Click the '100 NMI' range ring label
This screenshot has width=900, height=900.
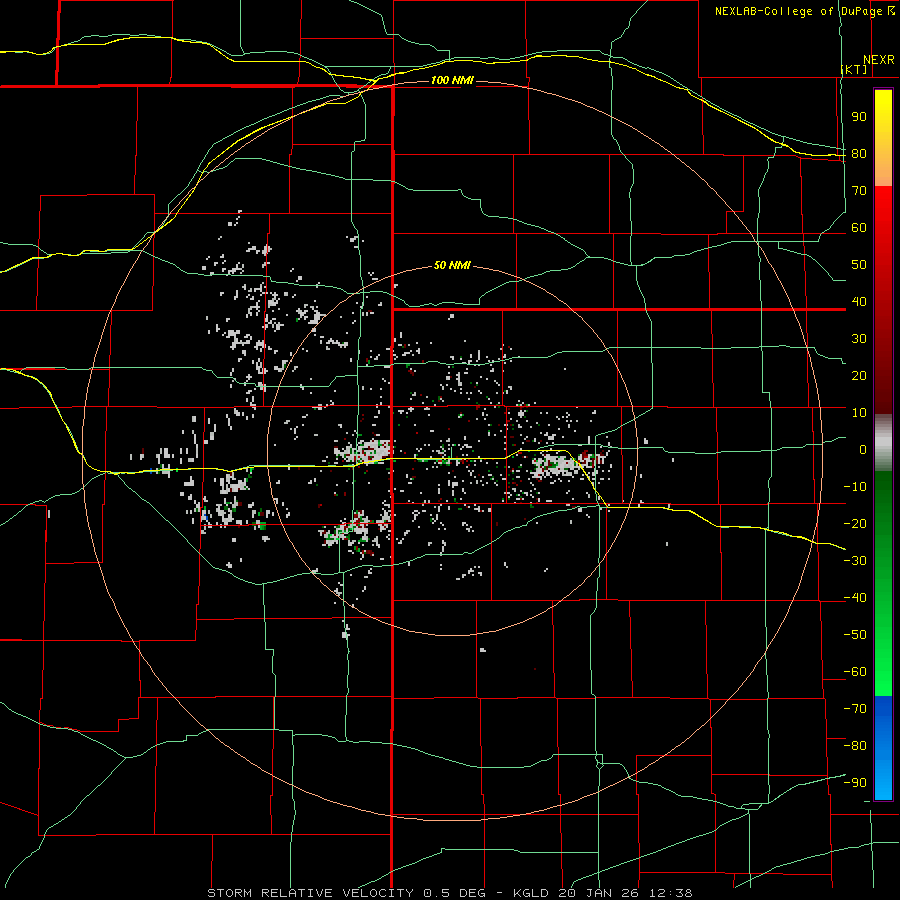pos(452,80)
